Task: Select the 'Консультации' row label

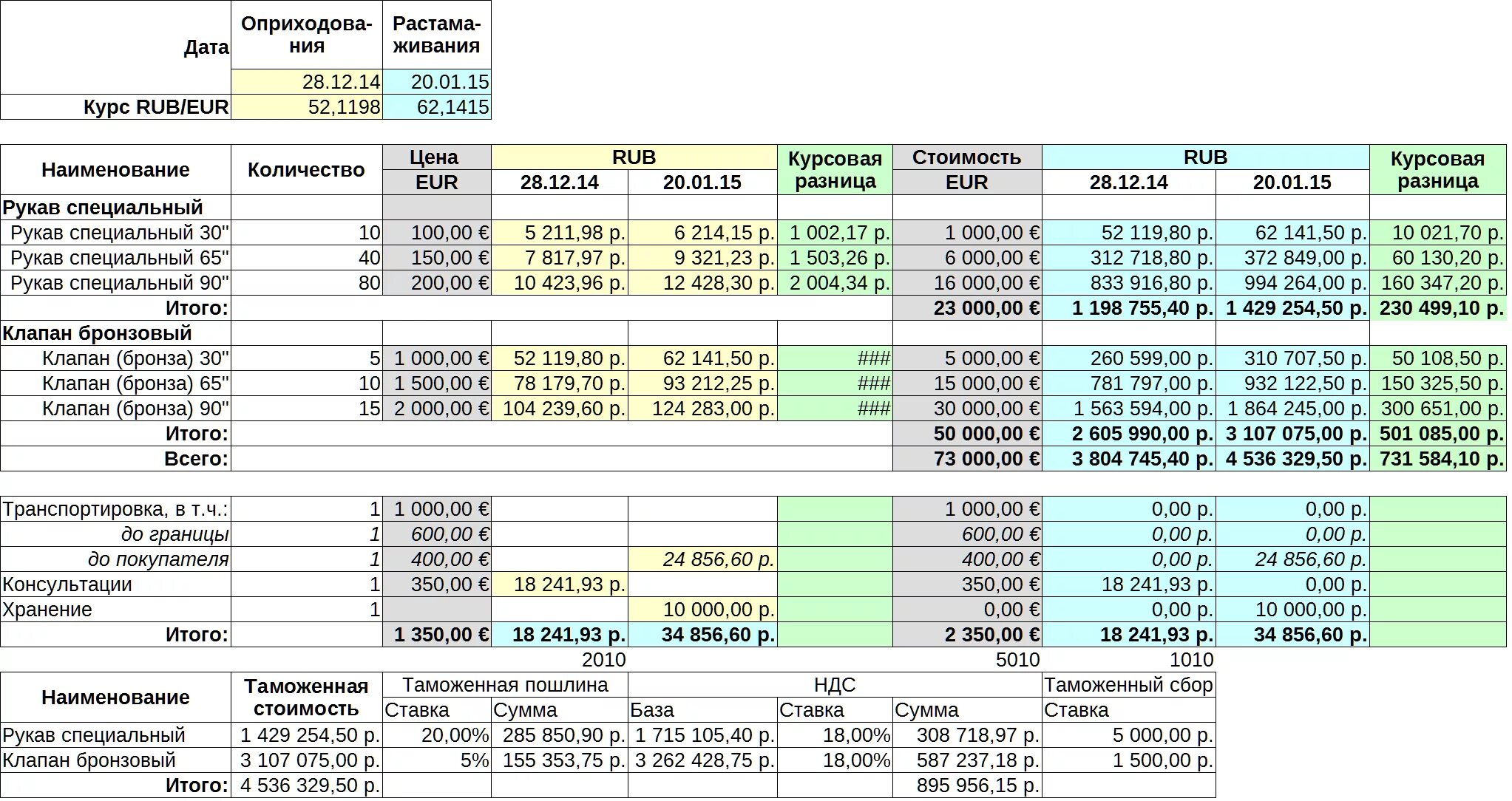Action: 116,584
